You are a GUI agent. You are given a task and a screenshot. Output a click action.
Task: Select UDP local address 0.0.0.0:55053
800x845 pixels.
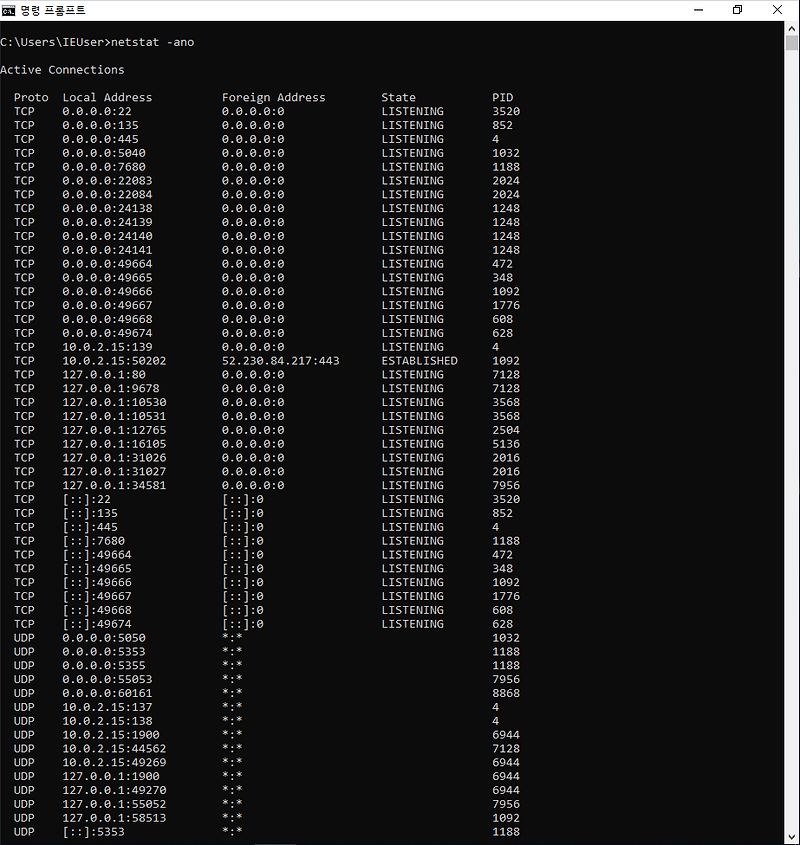coord(107,680)
